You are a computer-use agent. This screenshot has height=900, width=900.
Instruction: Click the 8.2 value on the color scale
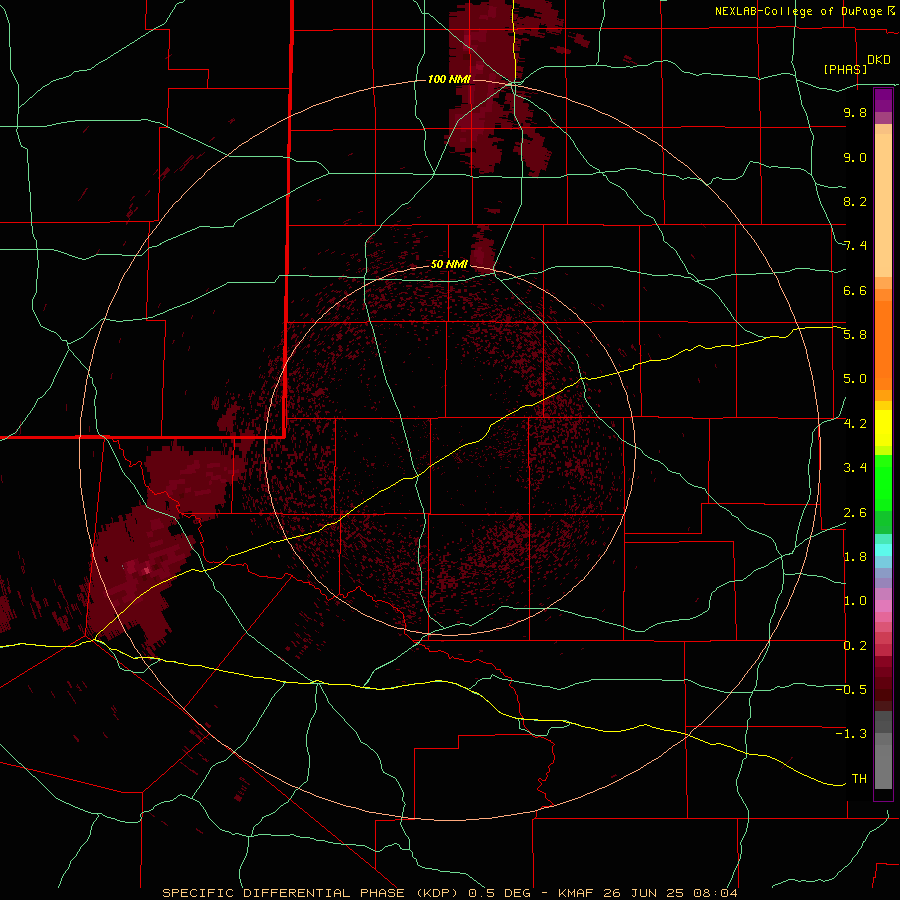coord(855,201)
